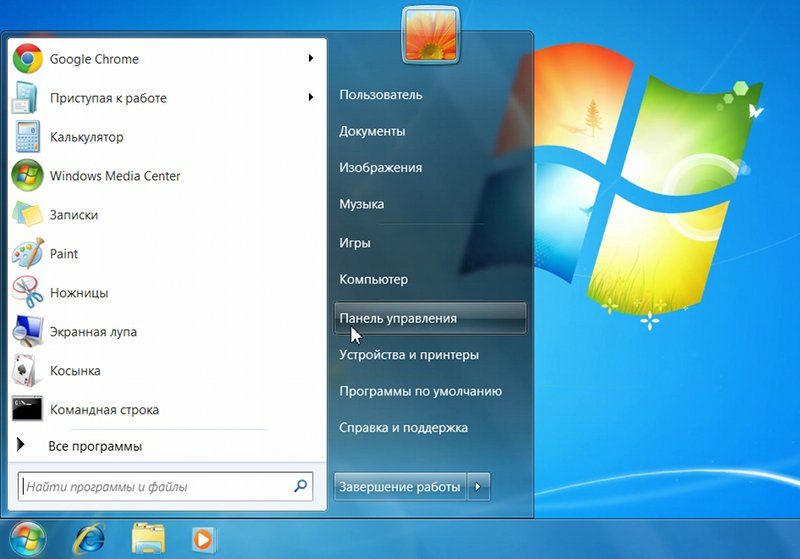Open Программы по умолчанию
Viewport: 800px width, 559px height.
pyautogui.click(x=420, y=391)
